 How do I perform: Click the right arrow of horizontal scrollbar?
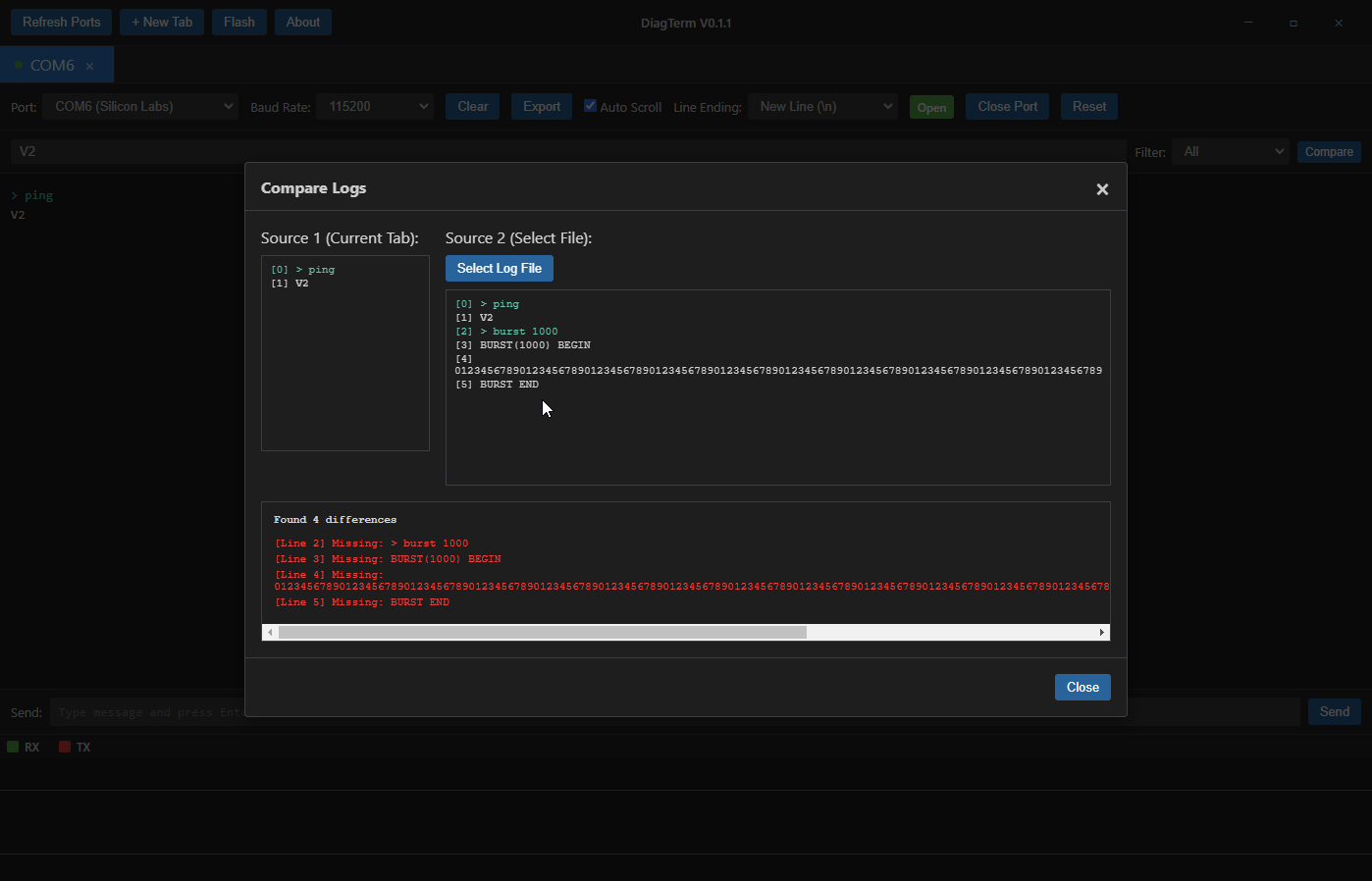click(x=1102, y=633)
